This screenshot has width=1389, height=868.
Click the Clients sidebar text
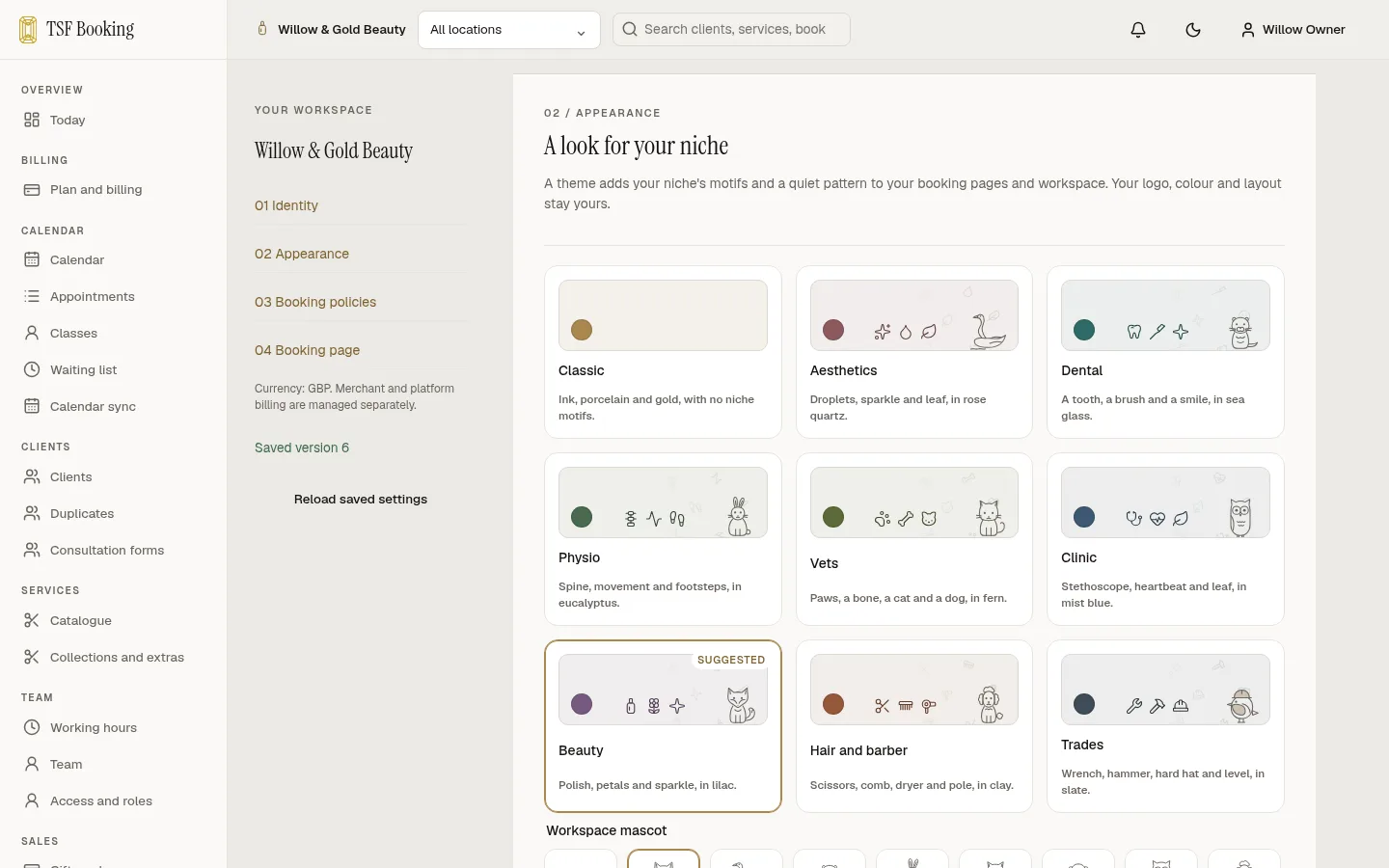tap(71, 476)
